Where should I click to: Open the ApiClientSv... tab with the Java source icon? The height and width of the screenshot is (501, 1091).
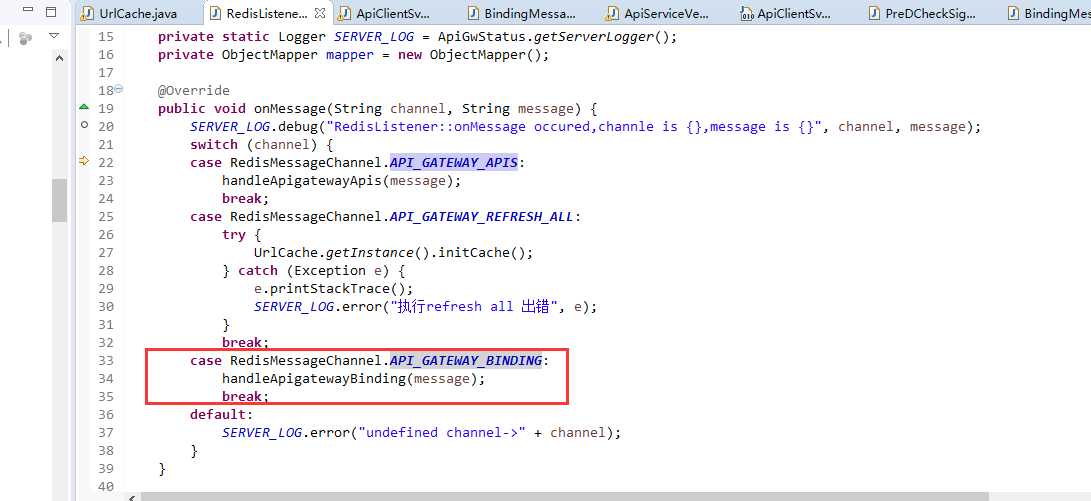click(x=384, y=13)
